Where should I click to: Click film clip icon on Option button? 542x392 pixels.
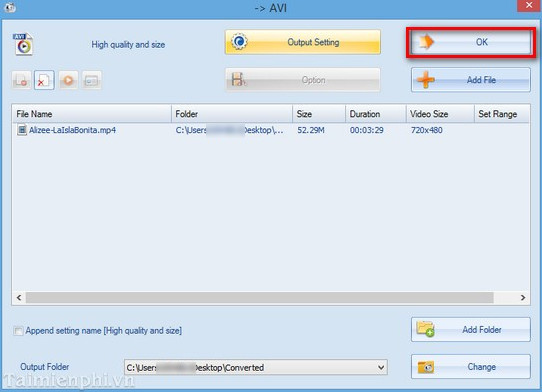[239, 80]
